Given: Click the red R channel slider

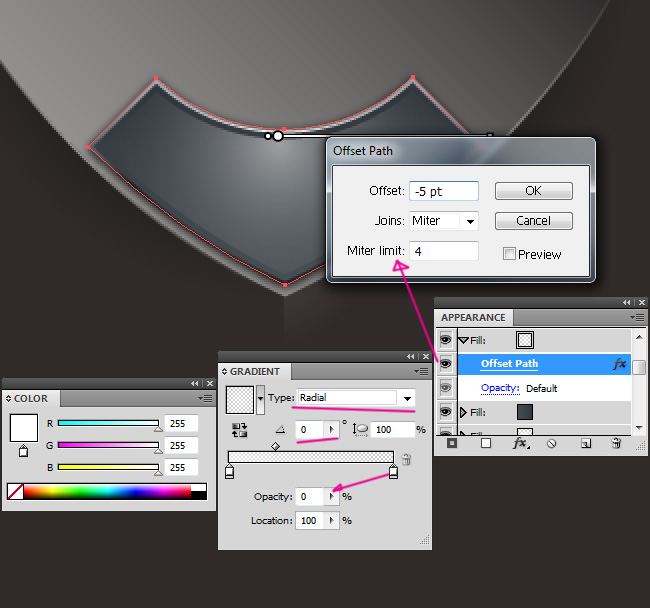Looking at the screenshot, I should (x=108, y=423).
